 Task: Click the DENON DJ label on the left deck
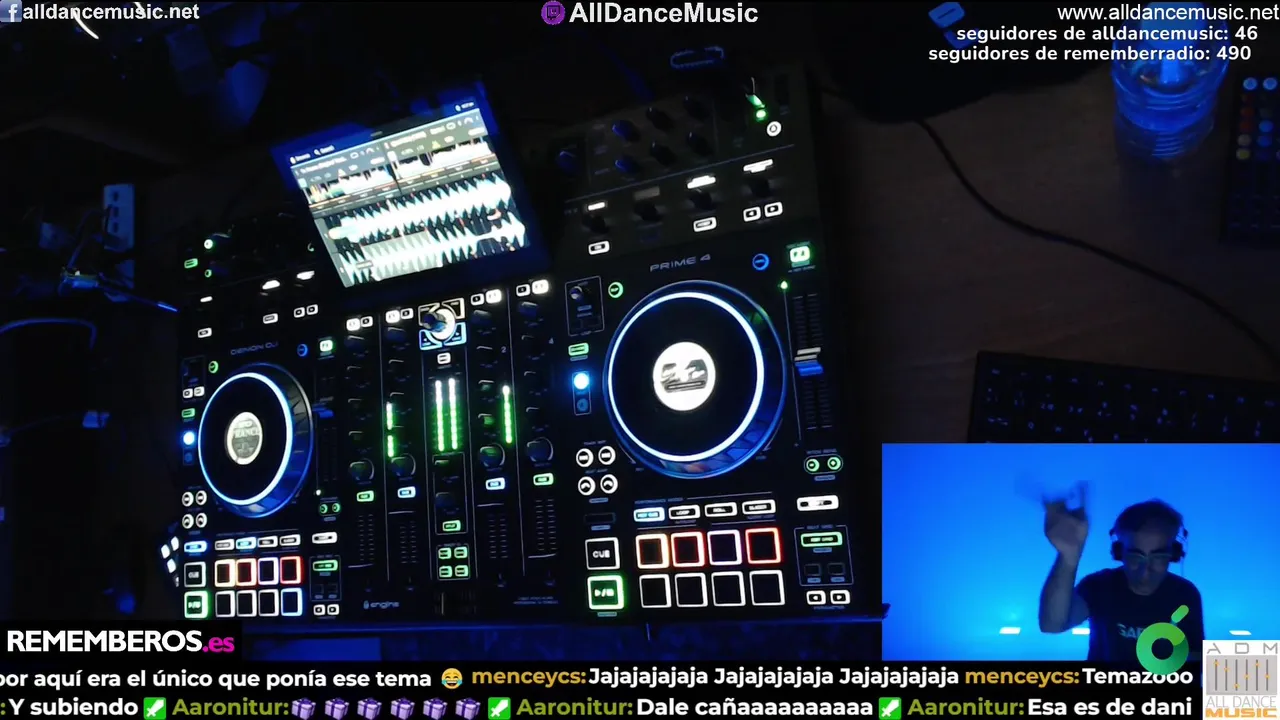(x=252, y=352)
